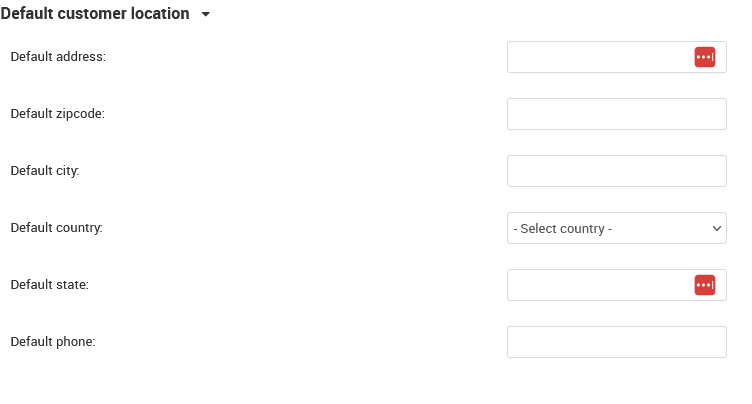Click the Default customer location heading text

point(95,13)
